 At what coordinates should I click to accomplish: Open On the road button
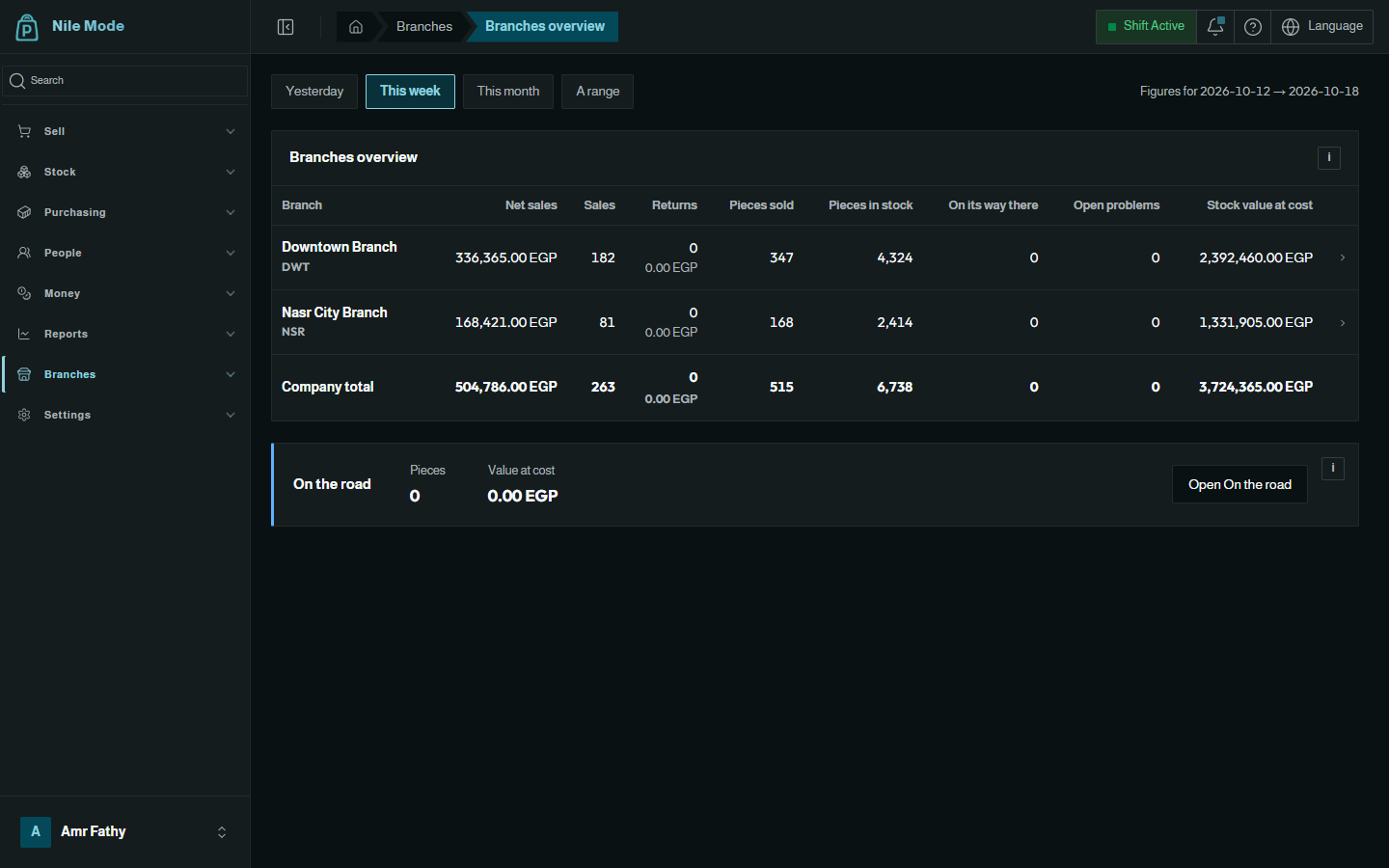(x=1239, y=484)
